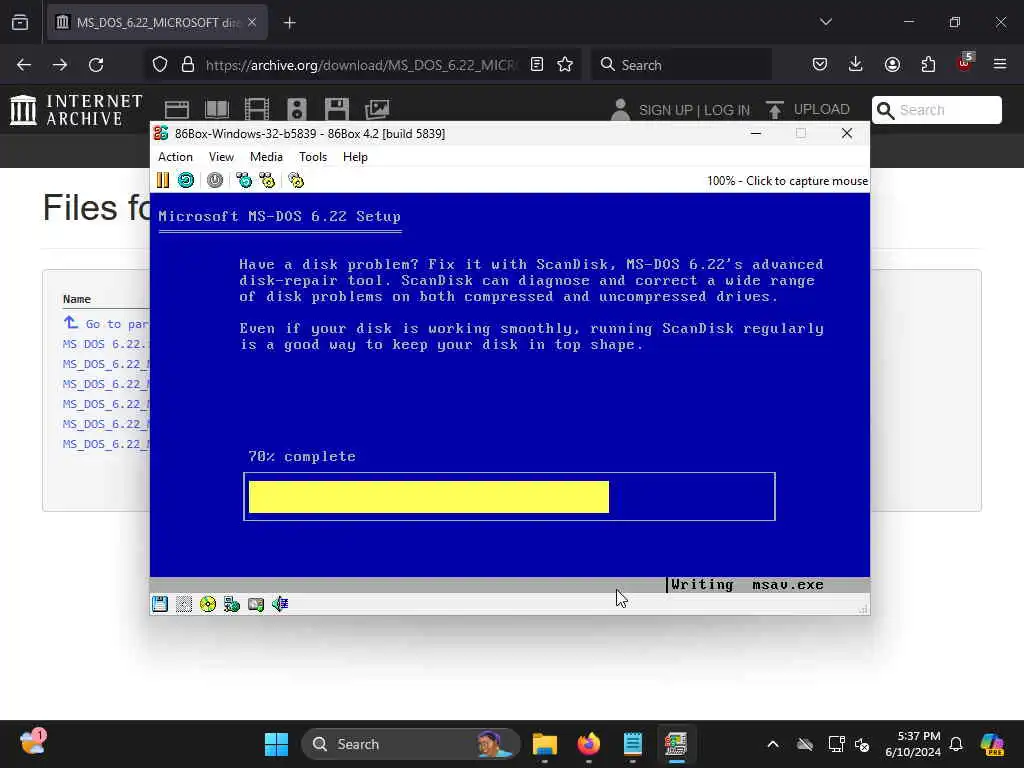Click the Firefox shield tracking protection icon
The image size is (1024, 768).
point(160,65)
